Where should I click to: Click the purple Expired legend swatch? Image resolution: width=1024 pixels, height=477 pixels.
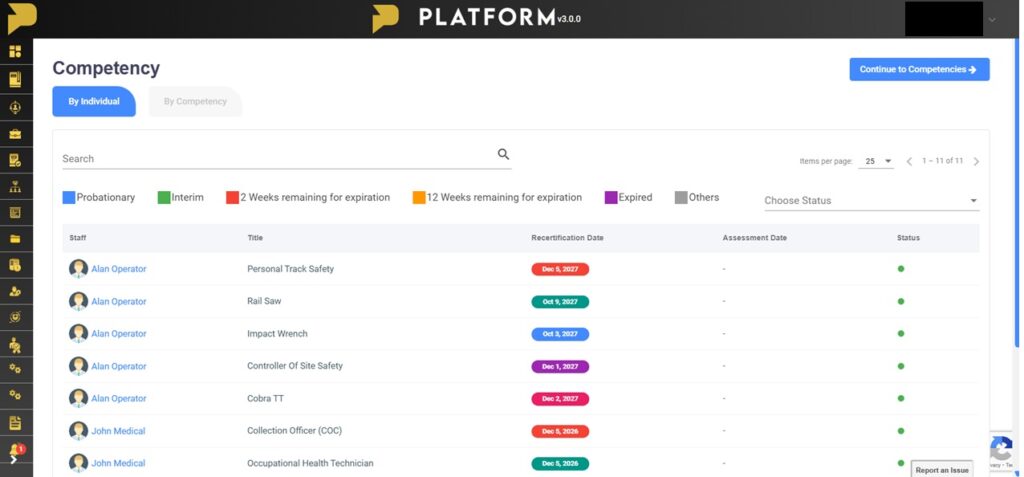611,198
